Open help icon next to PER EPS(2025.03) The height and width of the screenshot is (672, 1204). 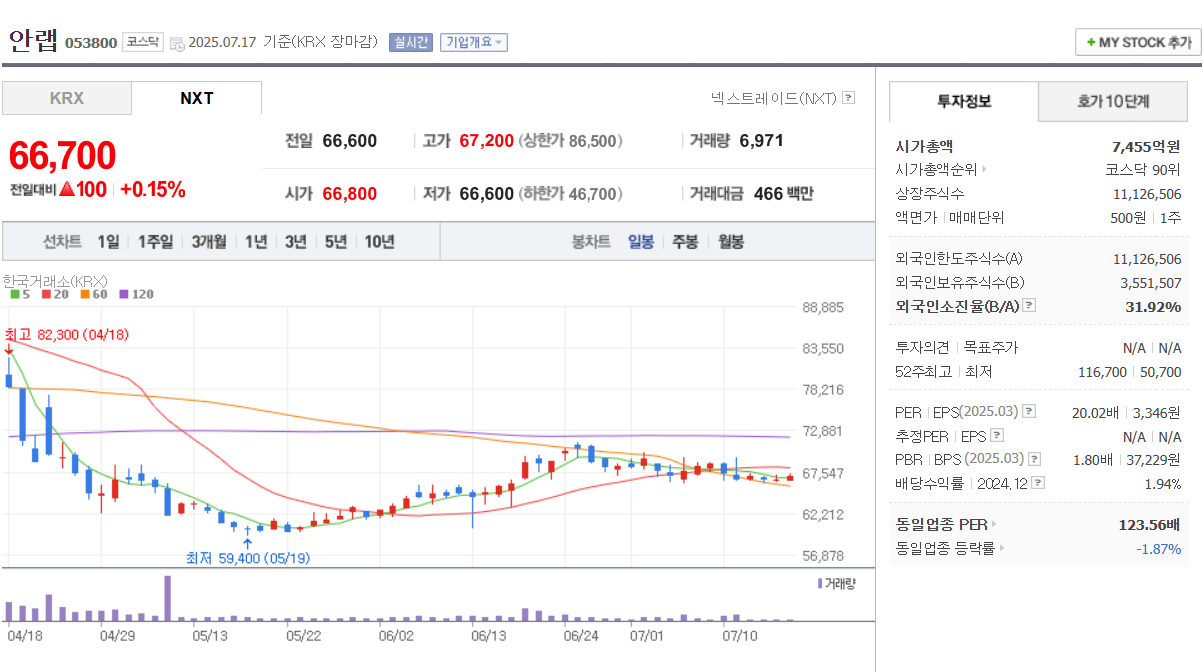pyautogui.click(x=1029, y=412)
